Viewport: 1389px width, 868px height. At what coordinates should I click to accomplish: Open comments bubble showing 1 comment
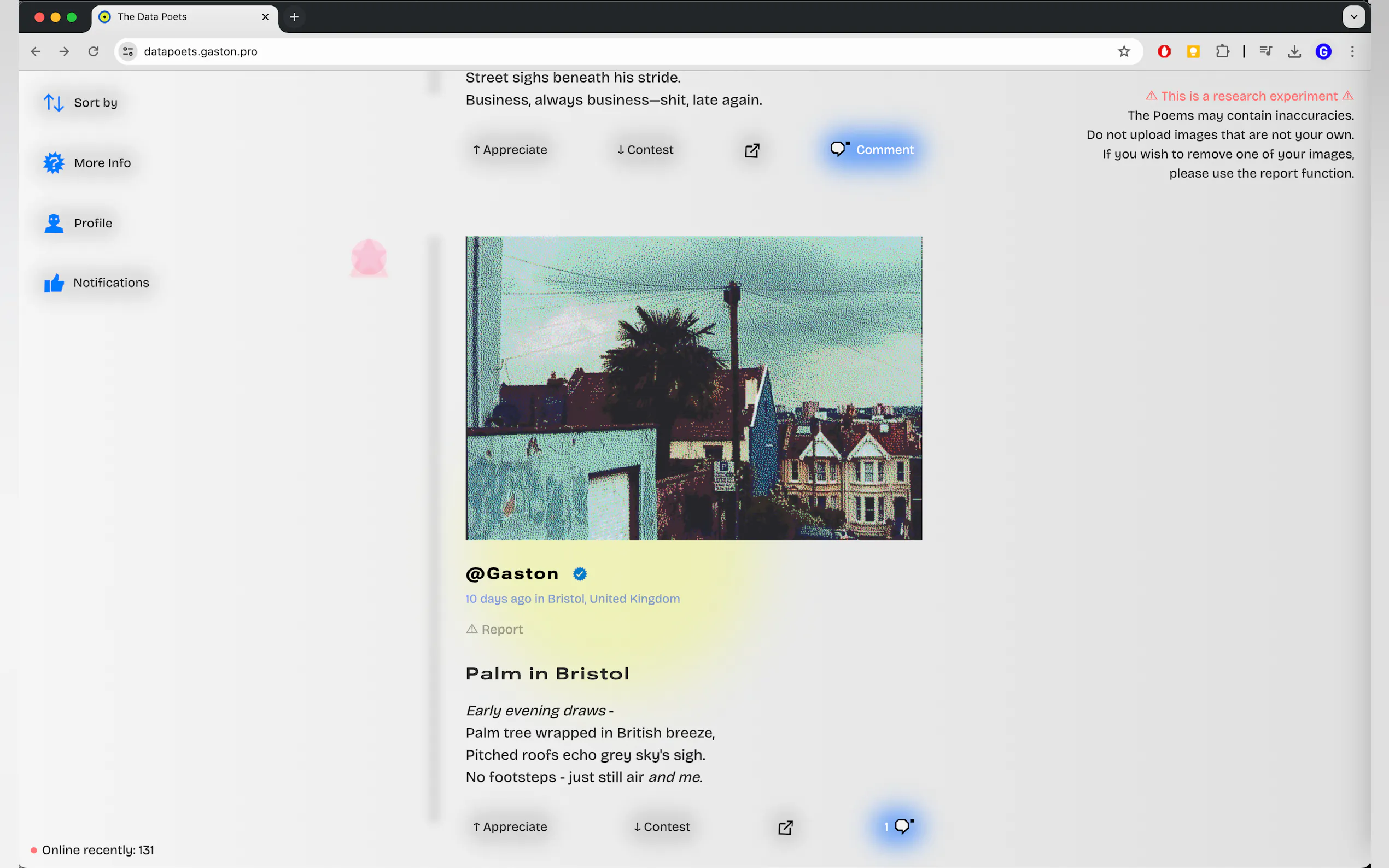pyautogui.click(x=899, y=826)
